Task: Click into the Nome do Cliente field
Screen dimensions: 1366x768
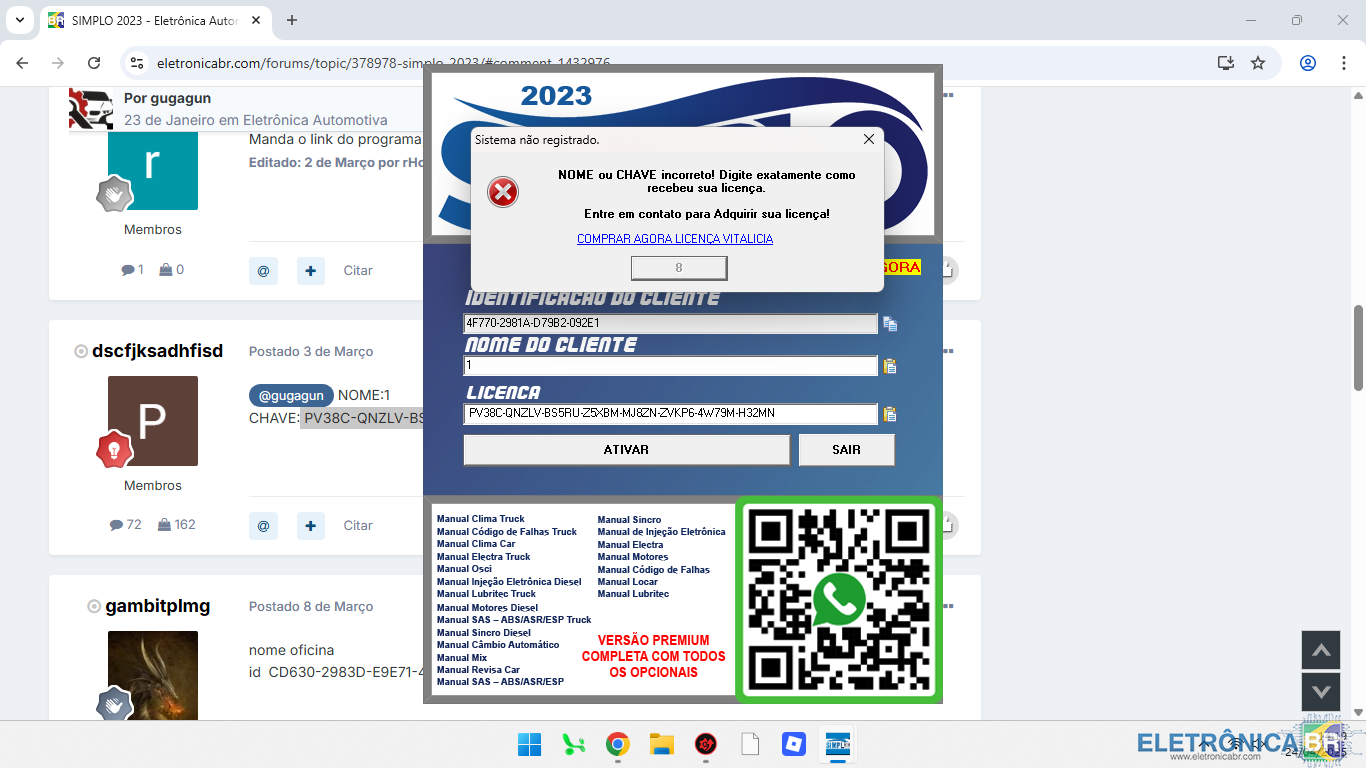Action: click(670, 366)
